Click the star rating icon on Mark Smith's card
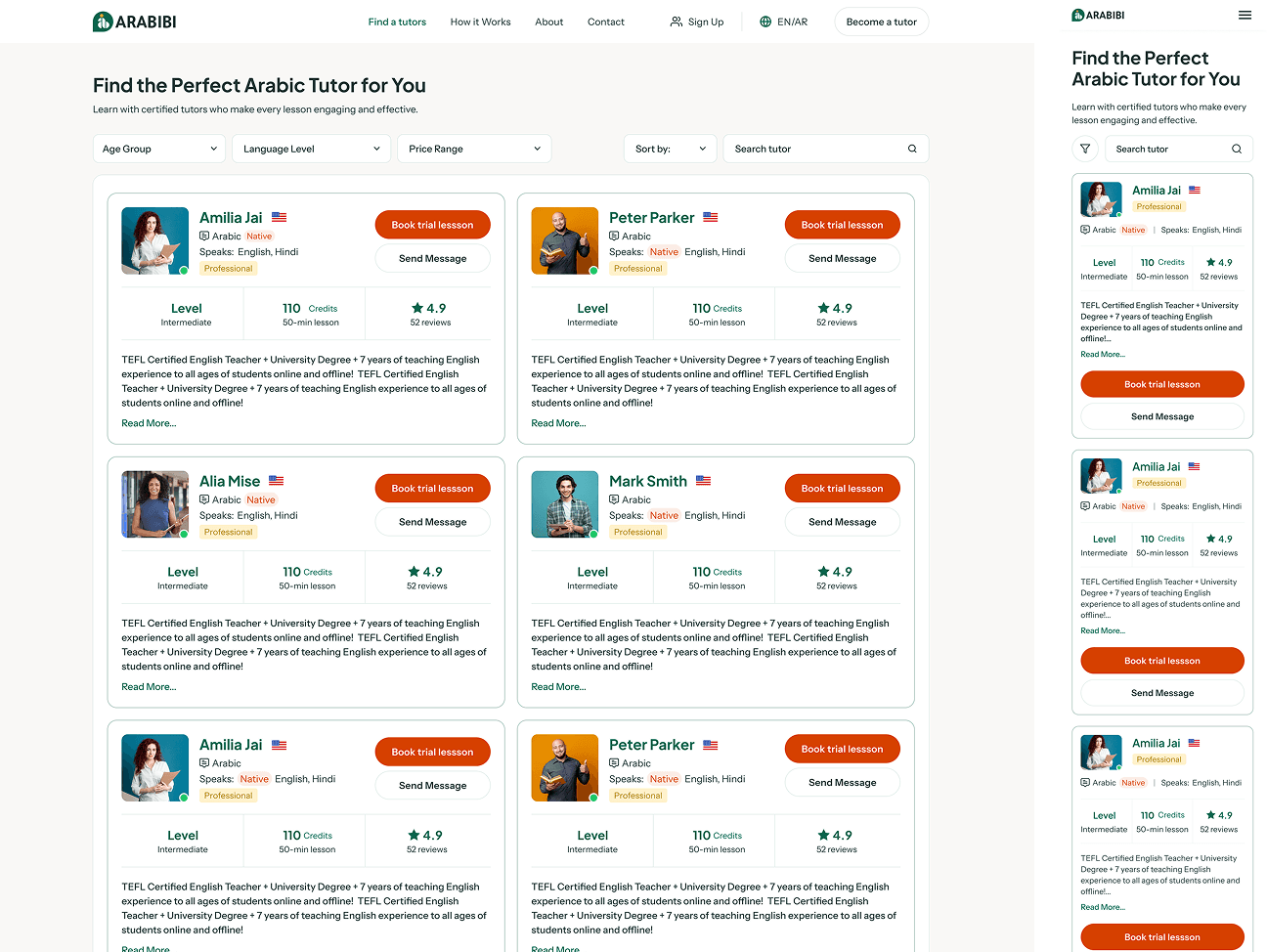Image resolution: width=1267 pixels, height=952 pixels. (823, 572)
